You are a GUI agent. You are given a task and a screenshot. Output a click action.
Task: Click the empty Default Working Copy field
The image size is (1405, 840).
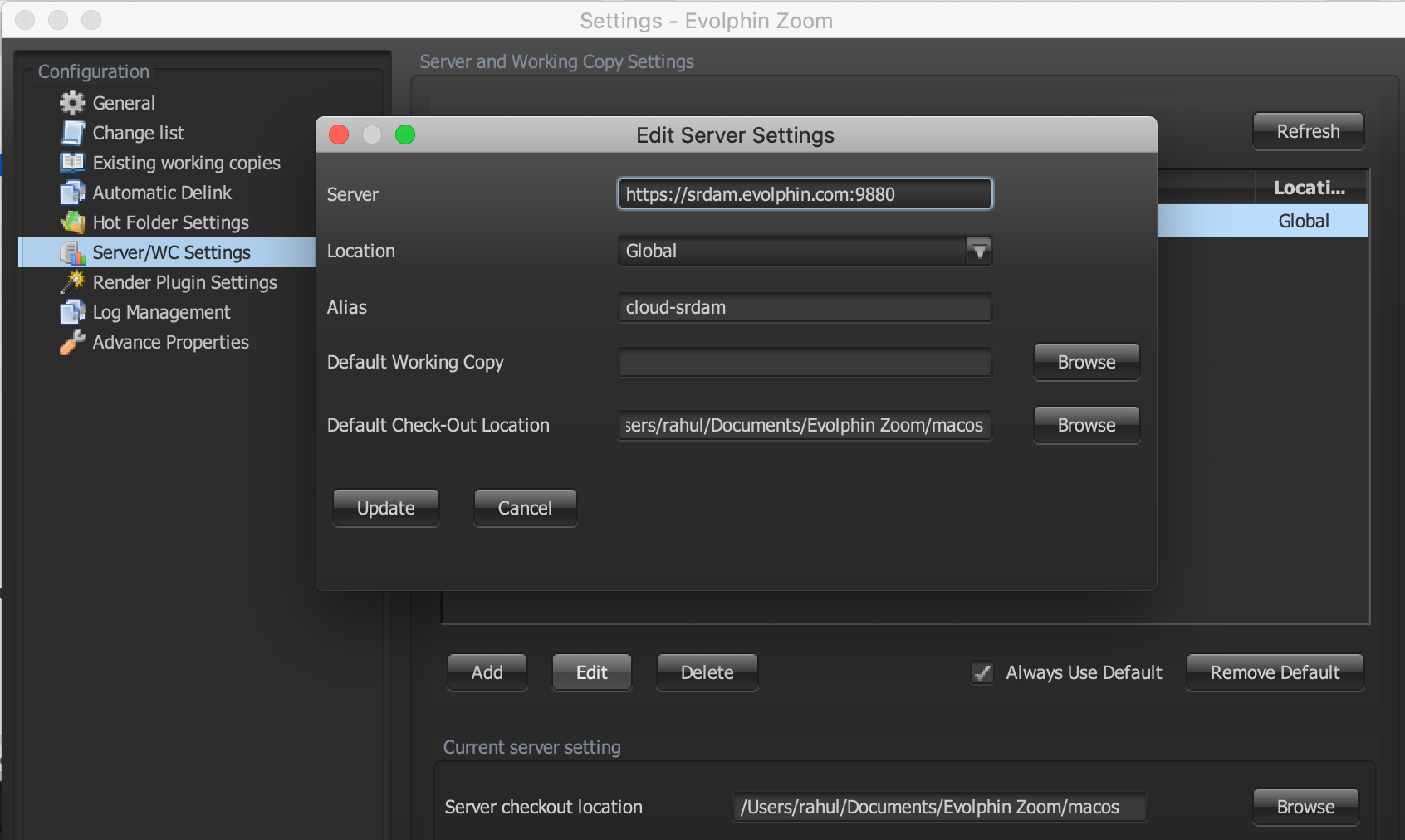coord(805,362)
